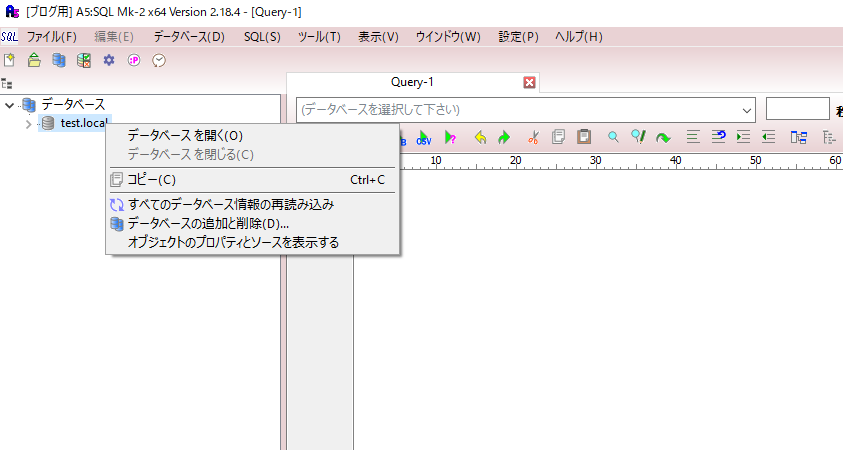The height and width of the screenshot is (450, 843).
Task: Click the open file folder icon
Action: 34,60
